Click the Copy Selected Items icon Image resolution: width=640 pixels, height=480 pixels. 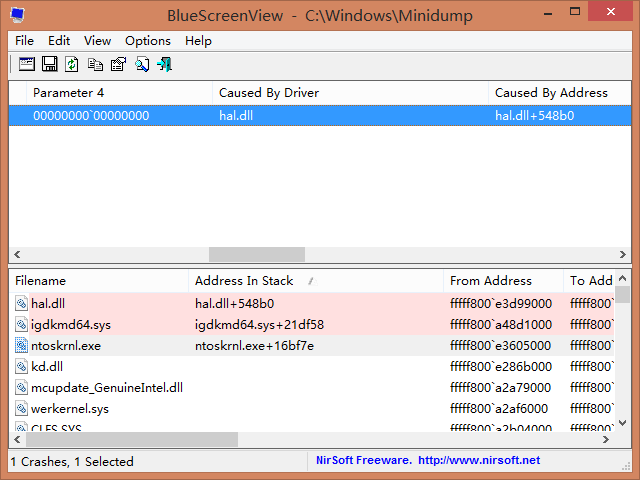(x=95, y=64)
